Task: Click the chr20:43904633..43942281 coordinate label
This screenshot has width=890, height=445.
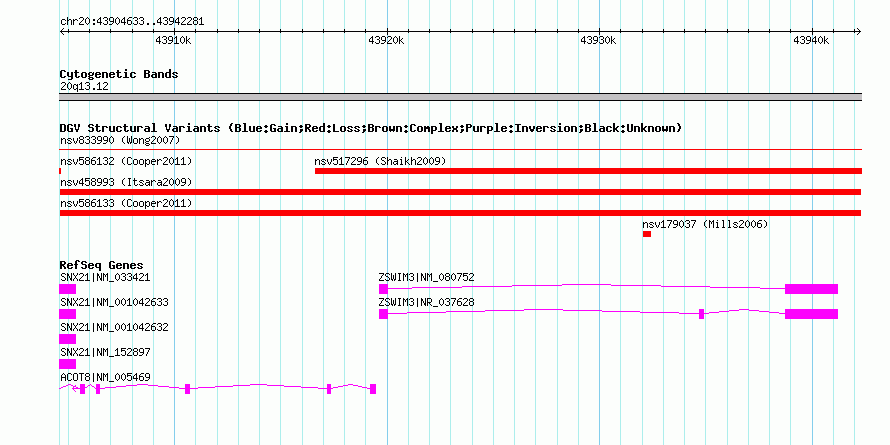Action: [x=132, y=22]
